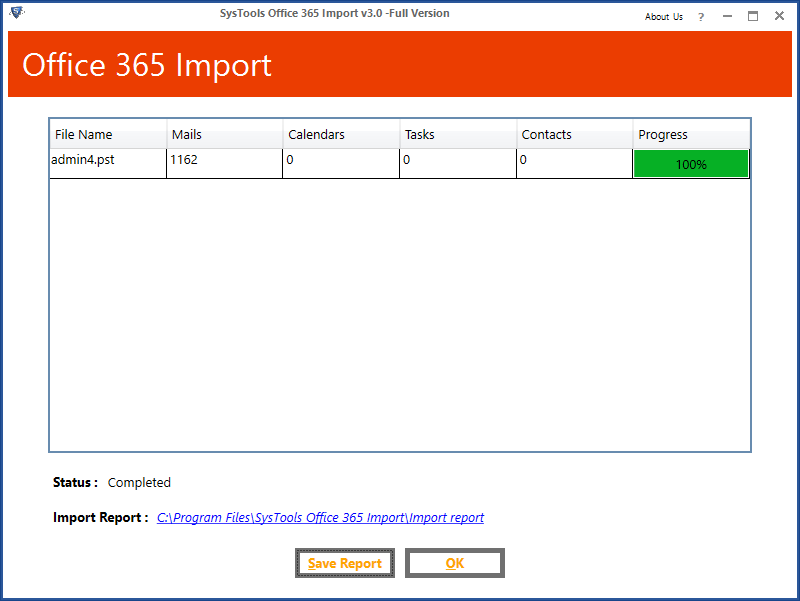The image size is (800, 601).
Task: Select the Contacts count cell for admin4.pst
Action: (572, 159)
